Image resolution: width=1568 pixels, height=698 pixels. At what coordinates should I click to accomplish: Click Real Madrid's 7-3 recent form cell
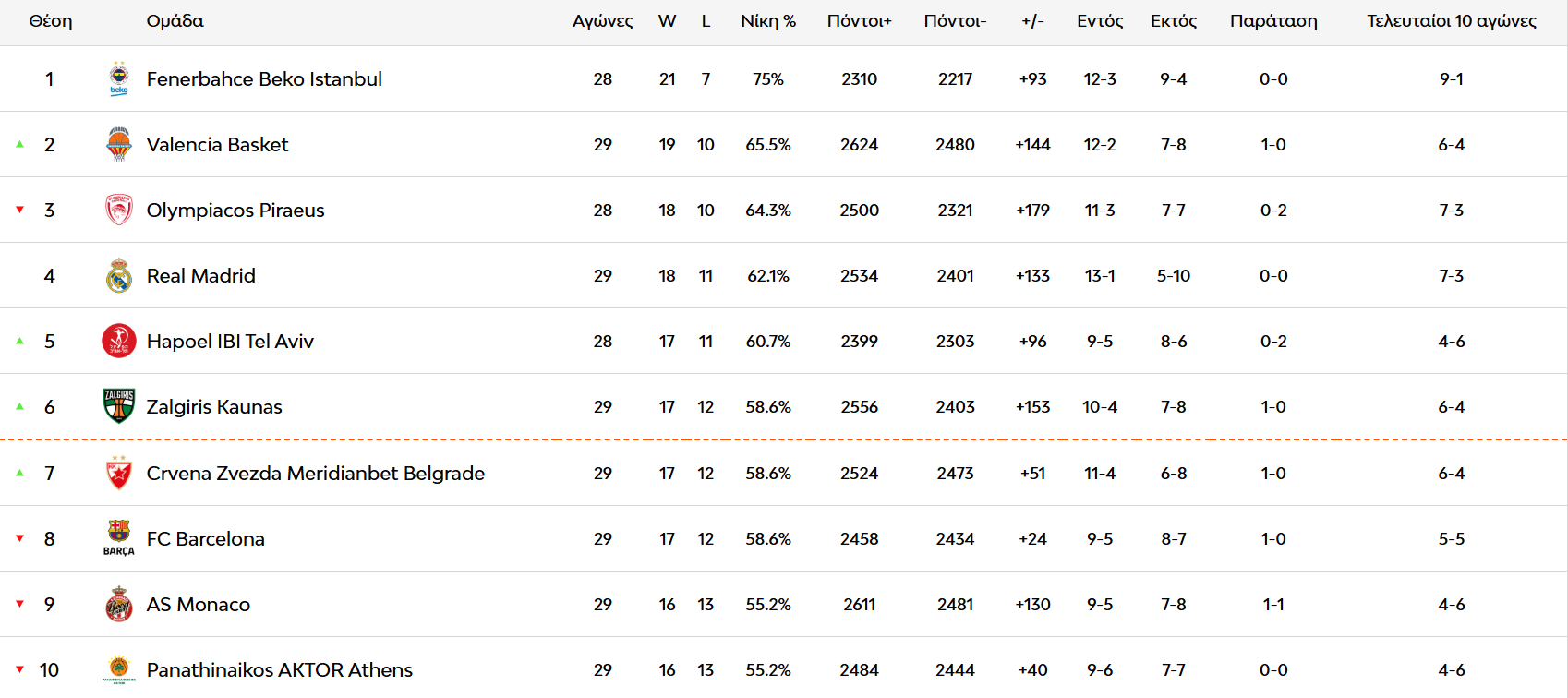pos(1452,276)
